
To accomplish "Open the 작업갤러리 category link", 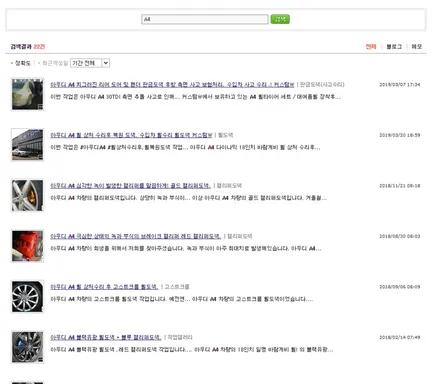I will pos(180,337).
